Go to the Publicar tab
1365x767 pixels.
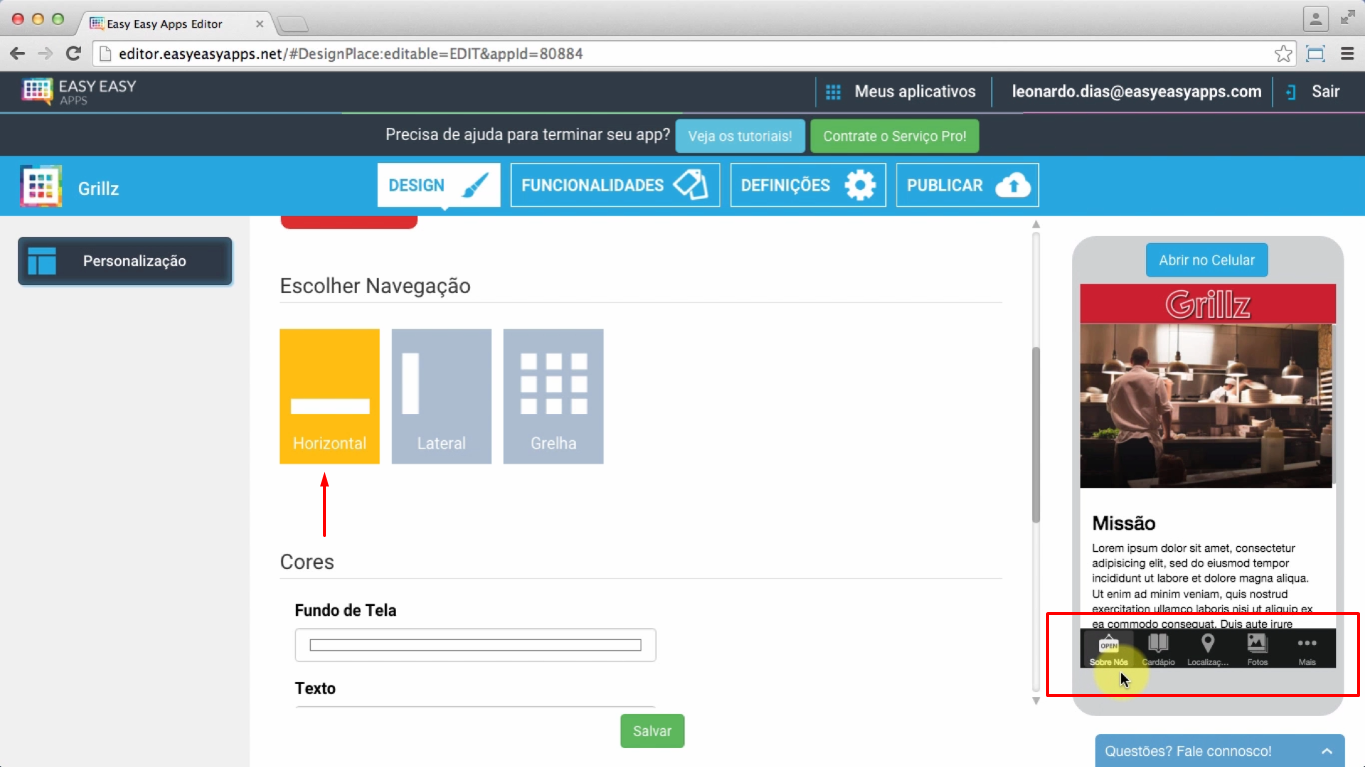(x=966, y=185)
